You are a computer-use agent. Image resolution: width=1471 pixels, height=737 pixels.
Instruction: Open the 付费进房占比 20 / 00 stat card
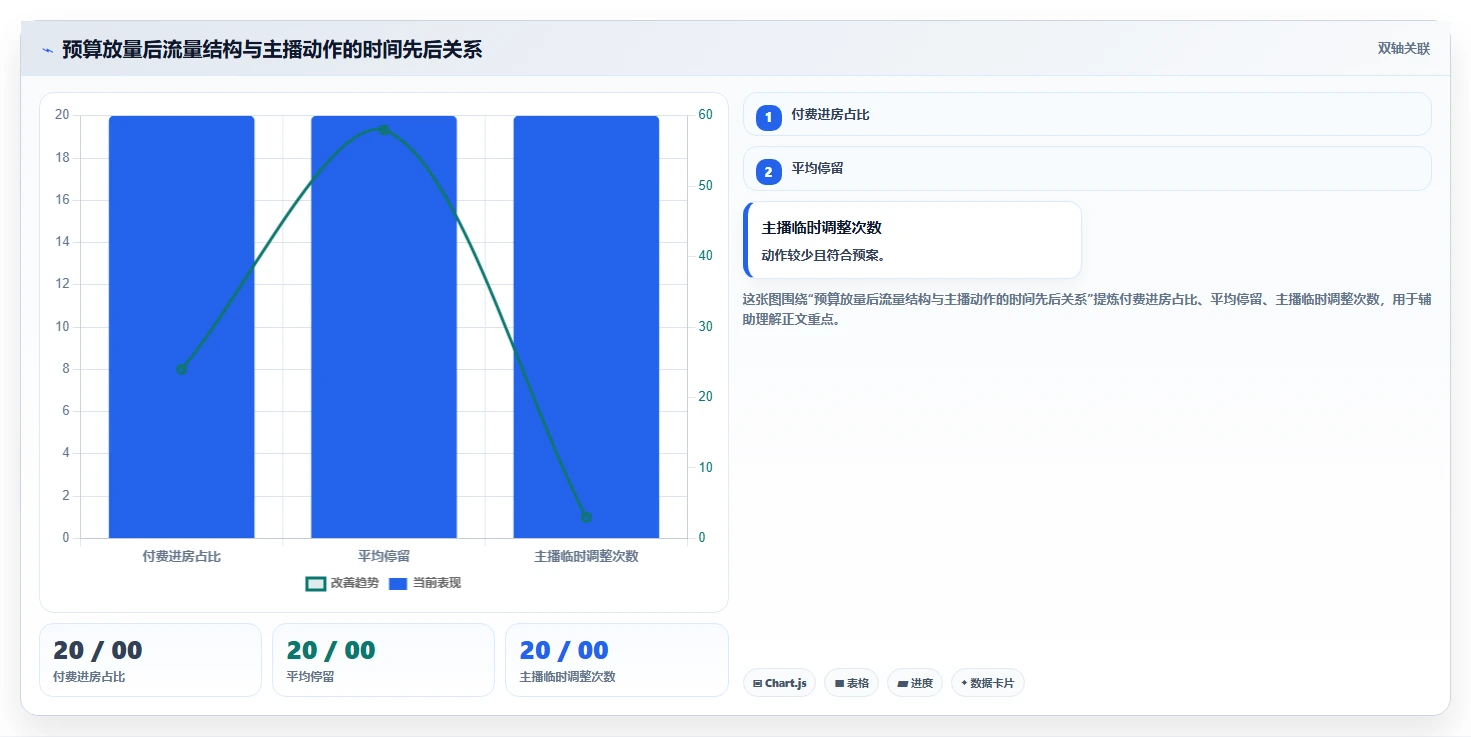click(150, 660)
